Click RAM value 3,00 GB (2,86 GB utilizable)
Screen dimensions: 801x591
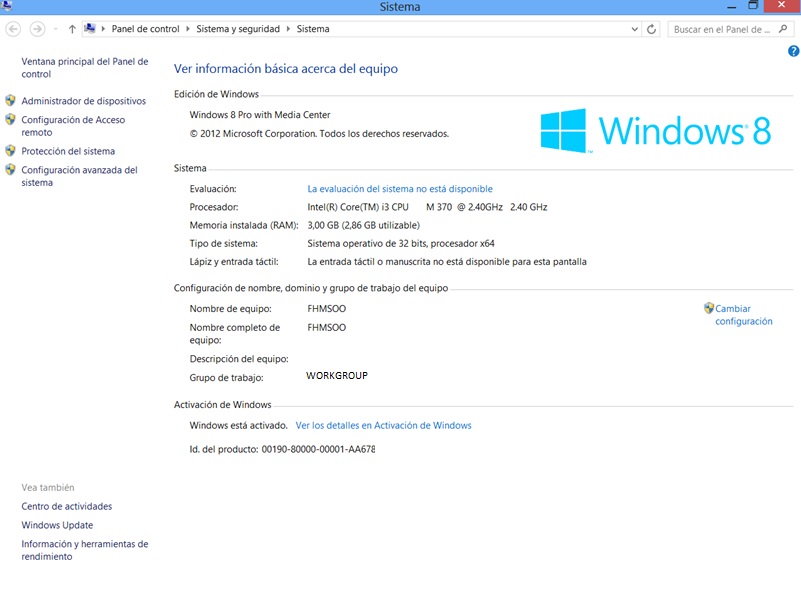coord(363,225)
